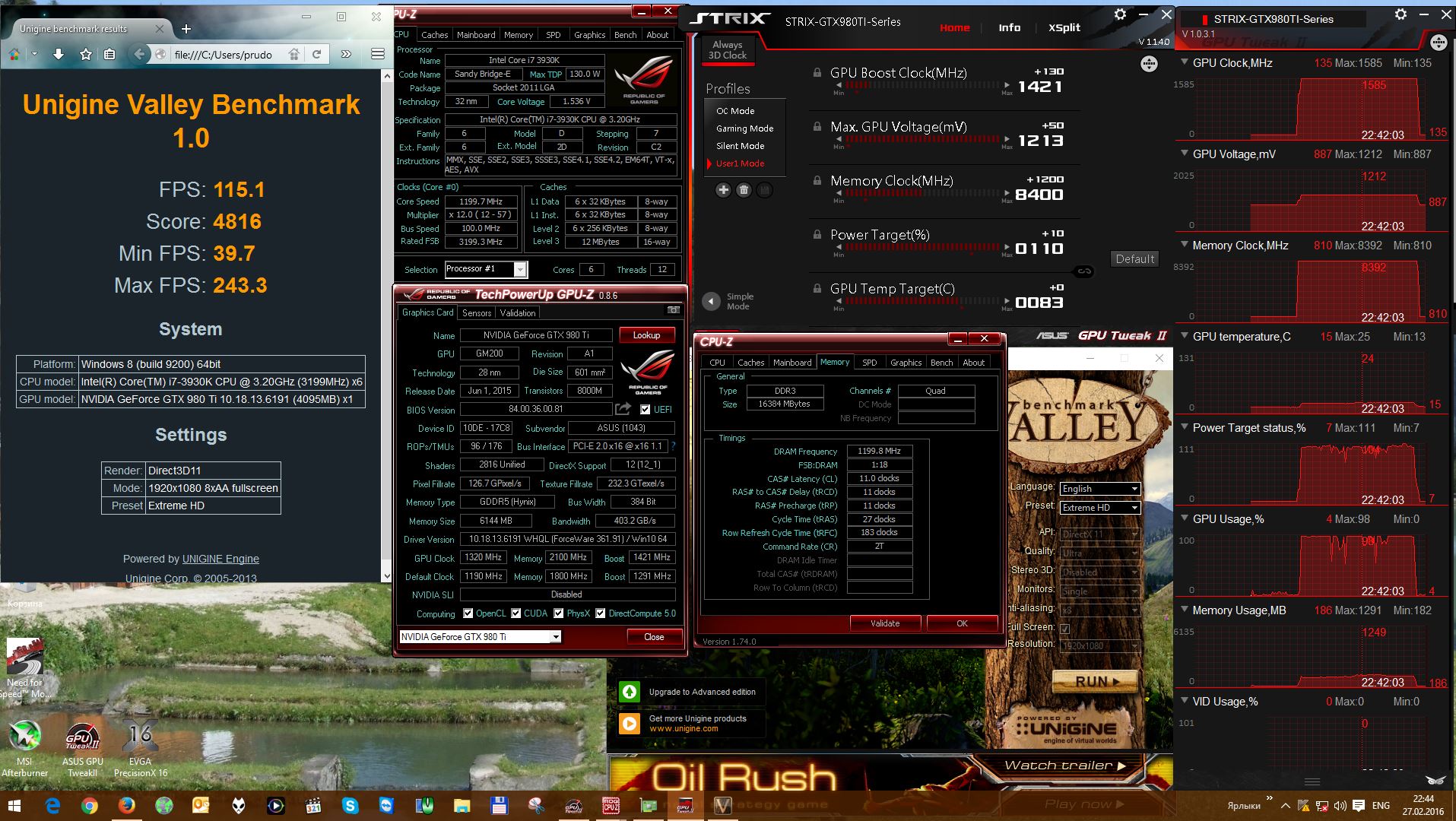Reload the benchmark results page
Screen dimensions: 1456x821
[316, 54]
